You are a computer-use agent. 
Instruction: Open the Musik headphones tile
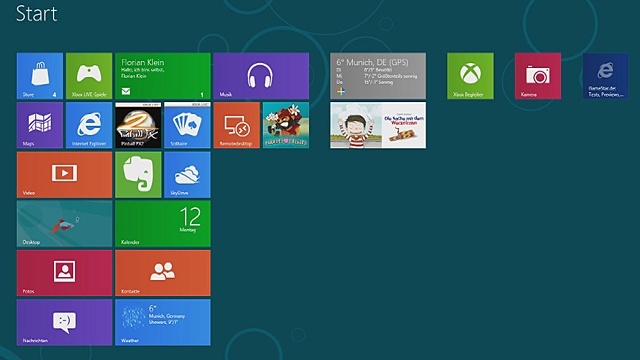tap(261, 76)
